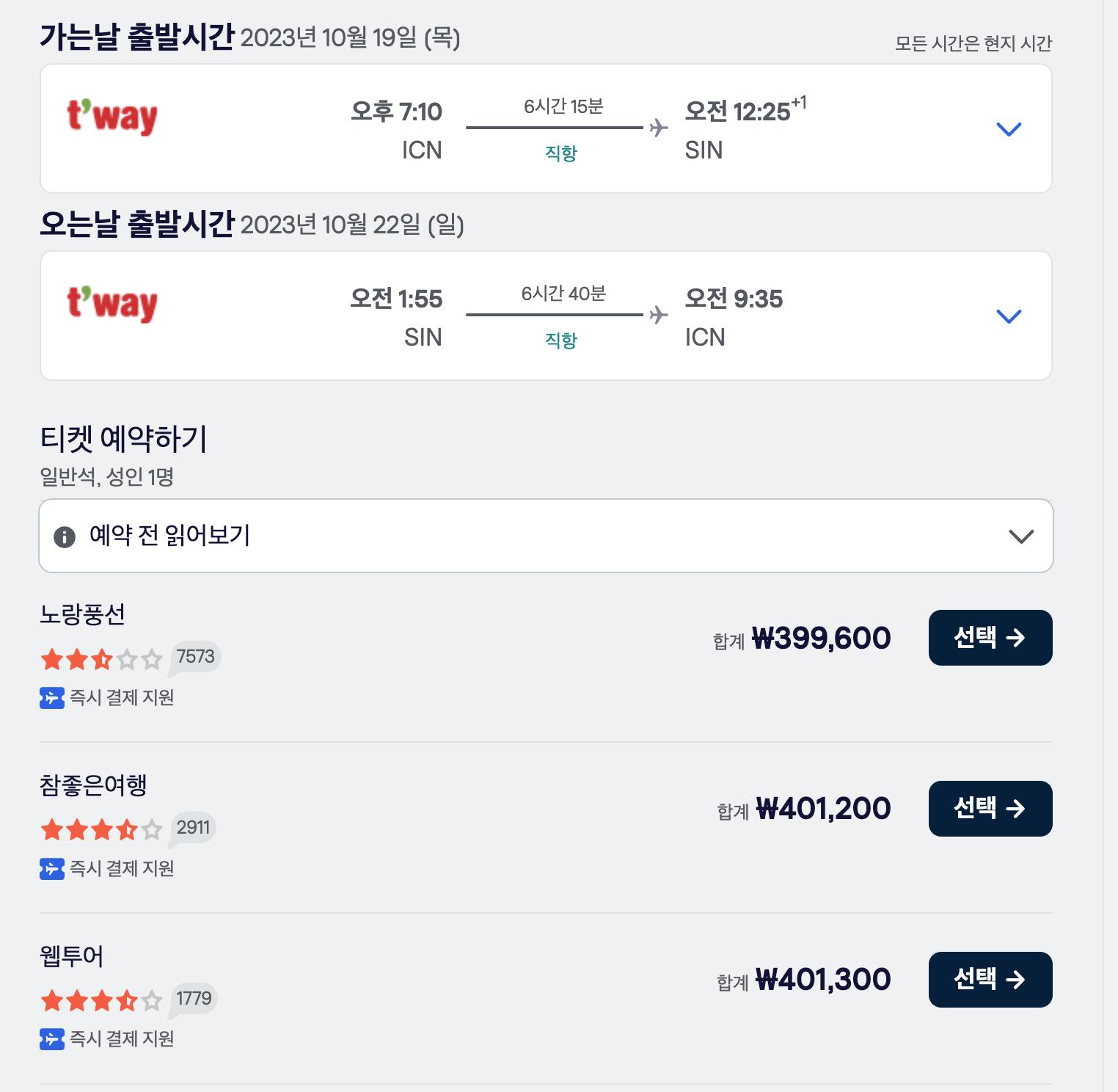
Task: Open the 노랑풍선 seller page
Action: pos(82,616)
